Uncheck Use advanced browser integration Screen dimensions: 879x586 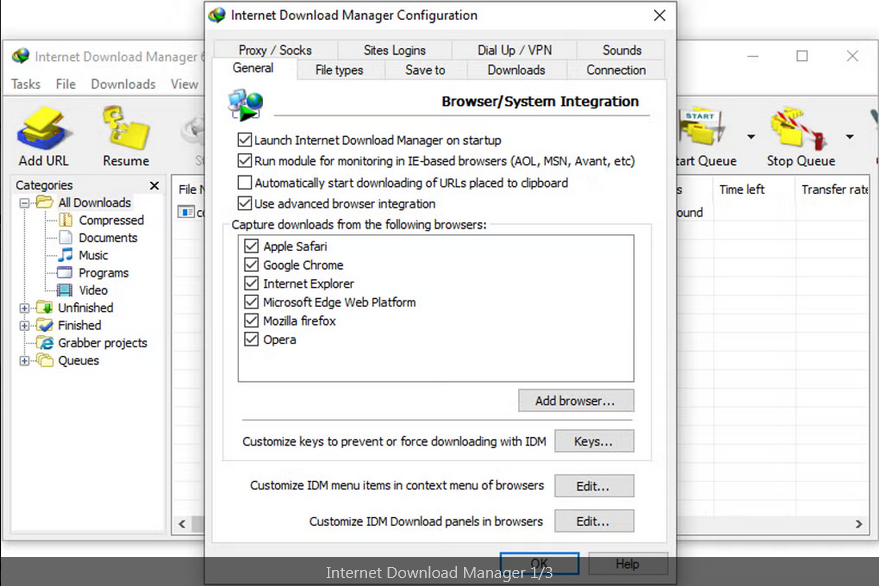tap(244, 203)
